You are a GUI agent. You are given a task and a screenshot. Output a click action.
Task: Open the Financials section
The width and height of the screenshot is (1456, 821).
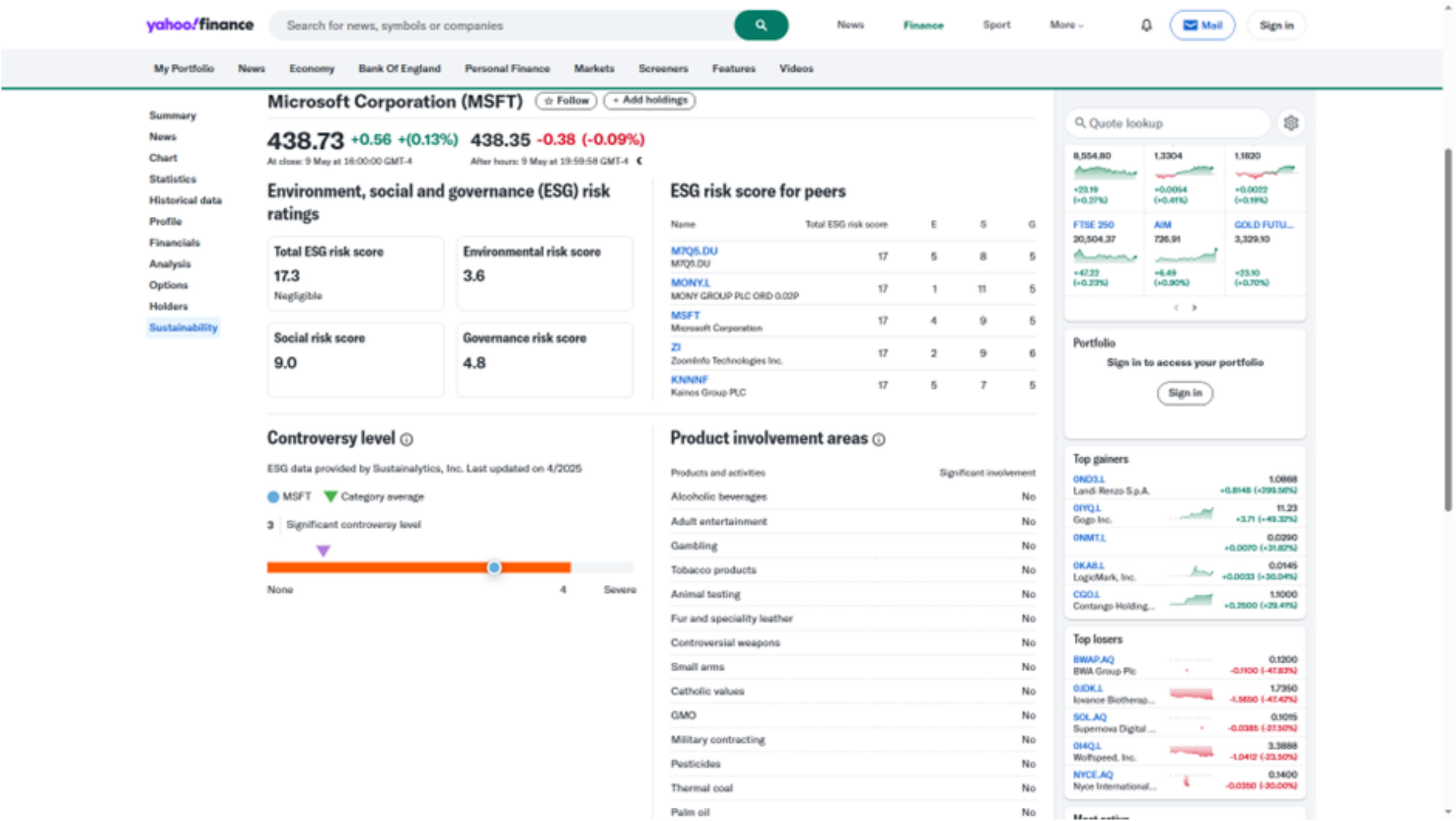(174, 242)
